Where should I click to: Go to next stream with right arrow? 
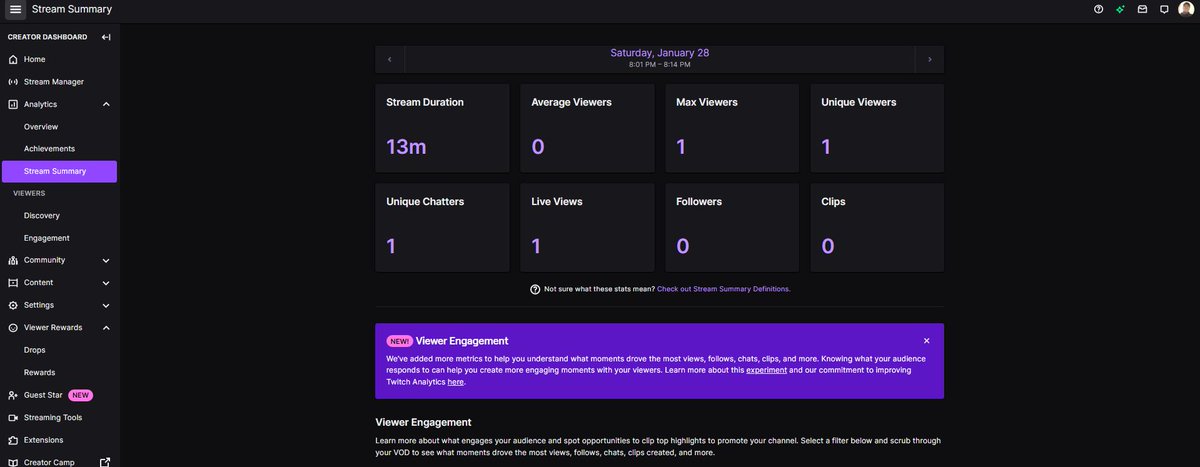[930, 59]
